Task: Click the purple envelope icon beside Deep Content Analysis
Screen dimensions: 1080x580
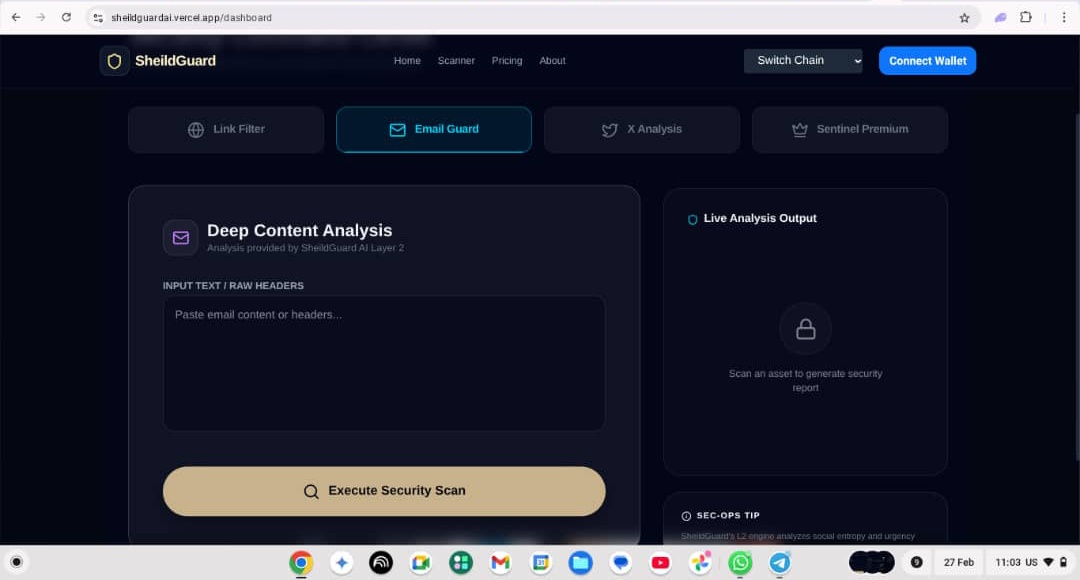Action: click(180, 238)
